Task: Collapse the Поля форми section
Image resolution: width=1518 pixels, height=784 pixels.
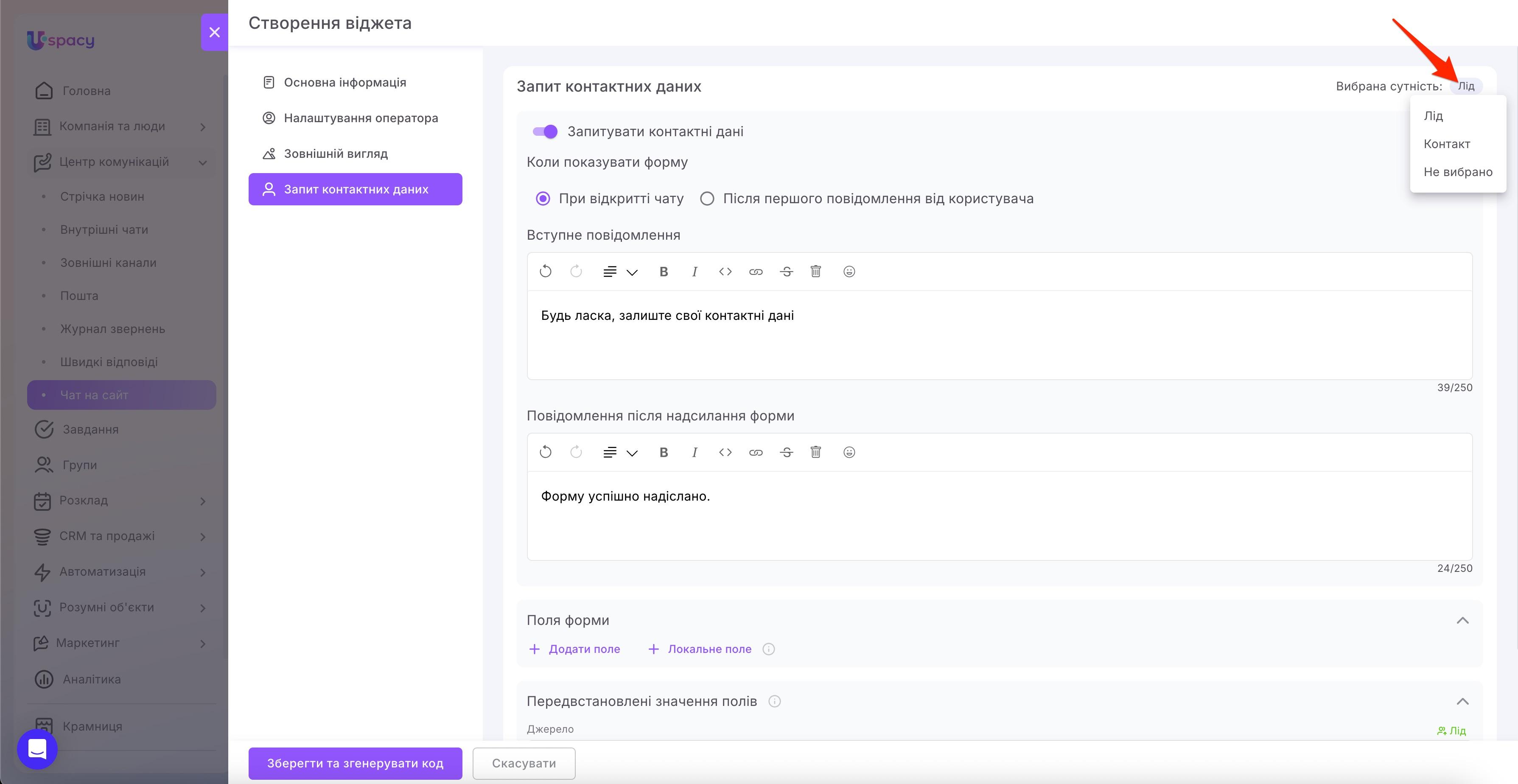Action: (1462, 620)
